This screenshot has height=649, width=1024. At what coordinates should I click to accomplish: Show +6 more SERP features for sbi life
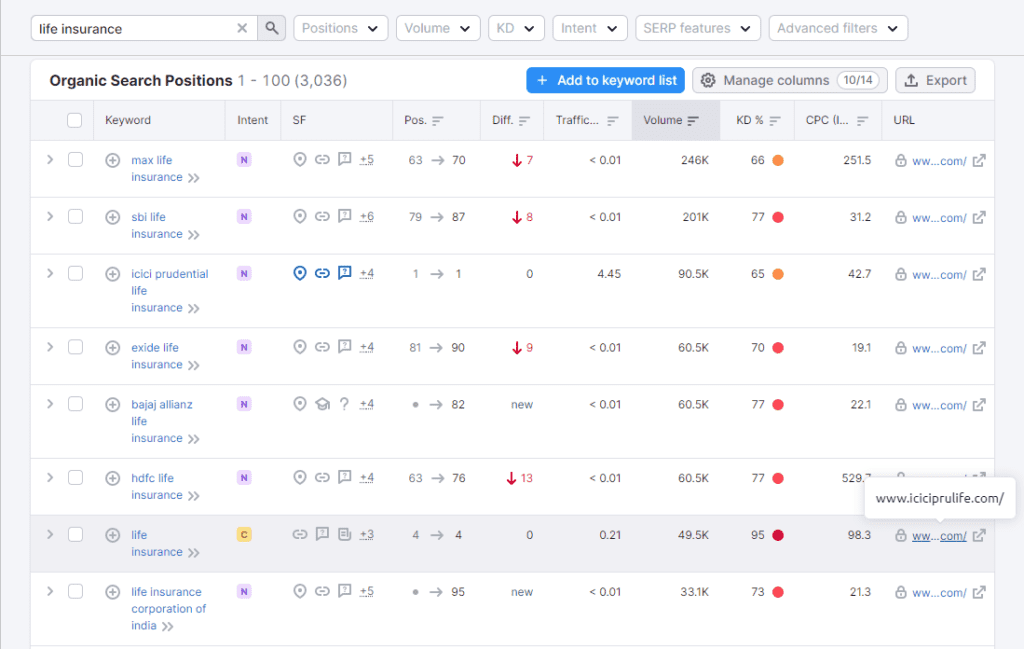click(366, 216)
